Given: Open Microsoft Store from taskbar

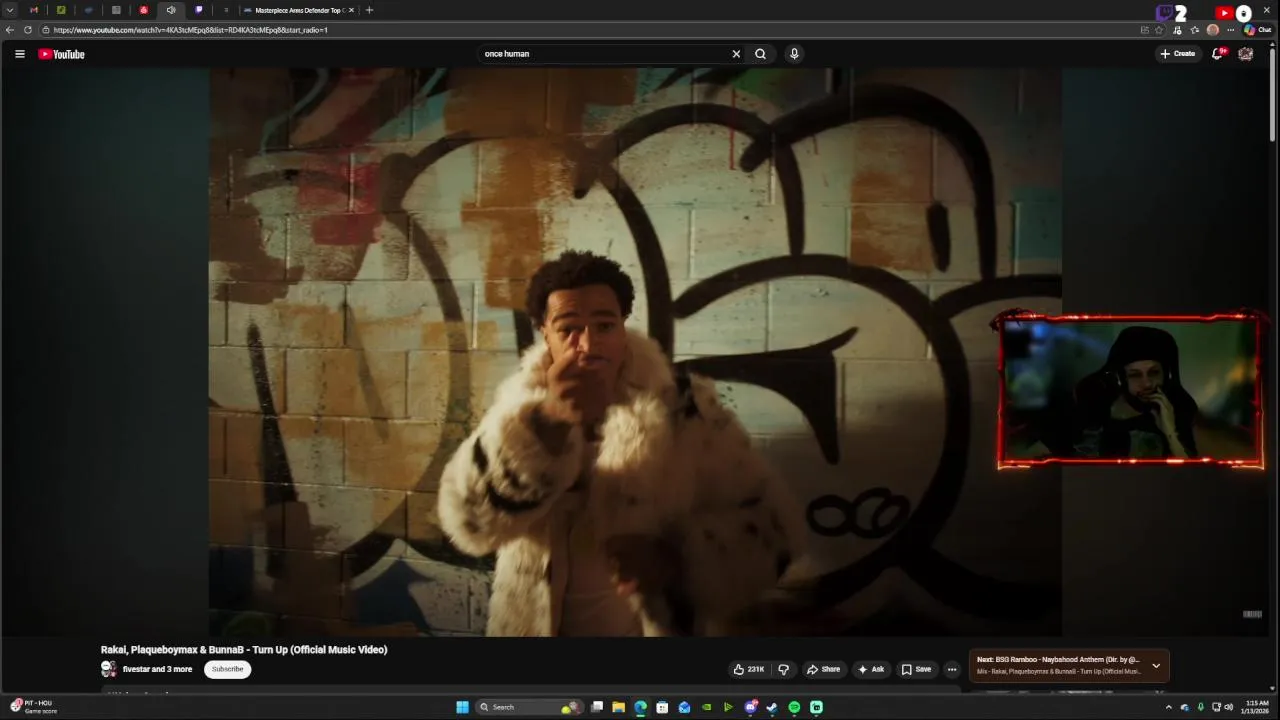Looking at the screenshot, I should click(662, 707).
